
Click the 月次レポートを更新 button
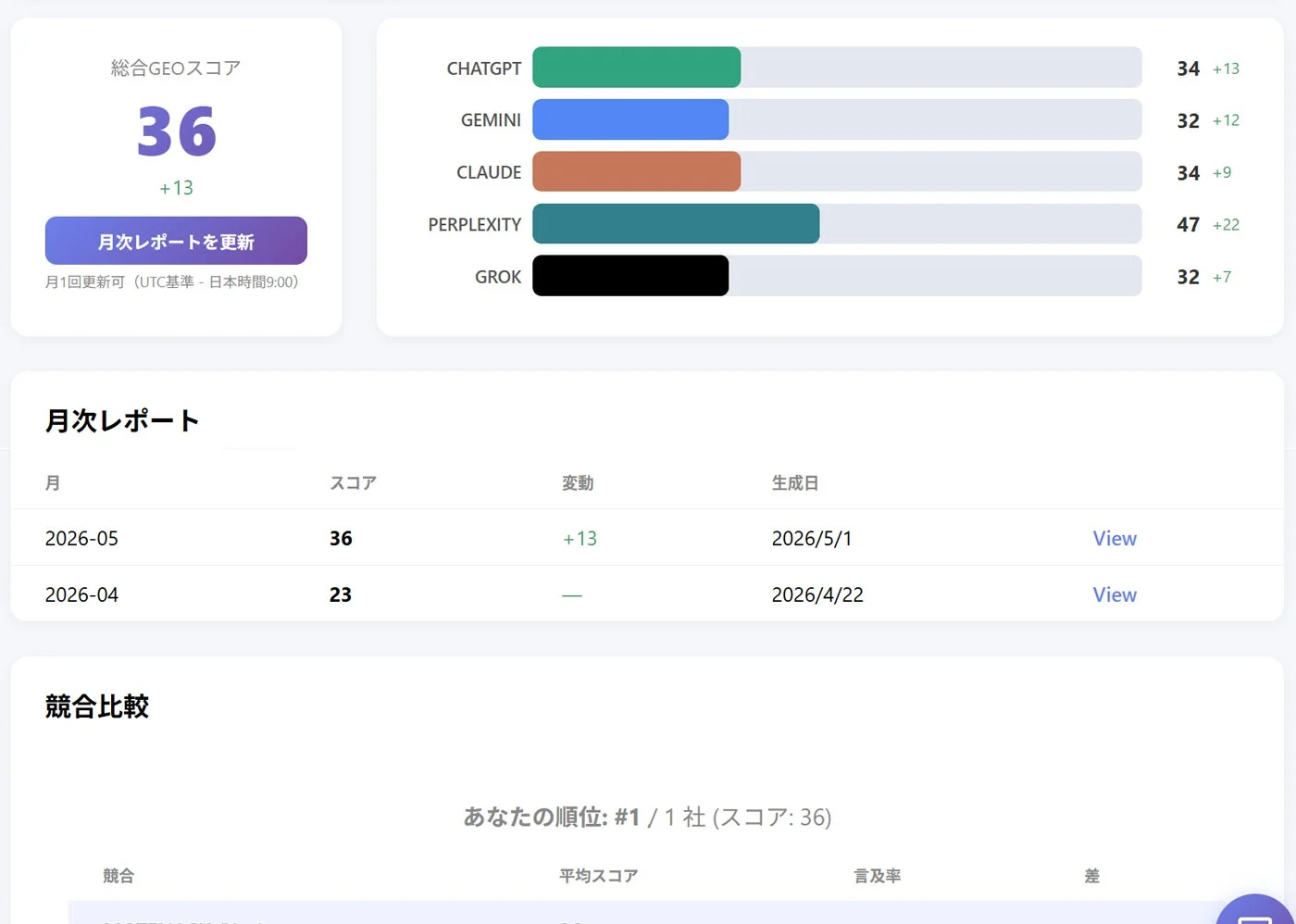pos(176,241)
